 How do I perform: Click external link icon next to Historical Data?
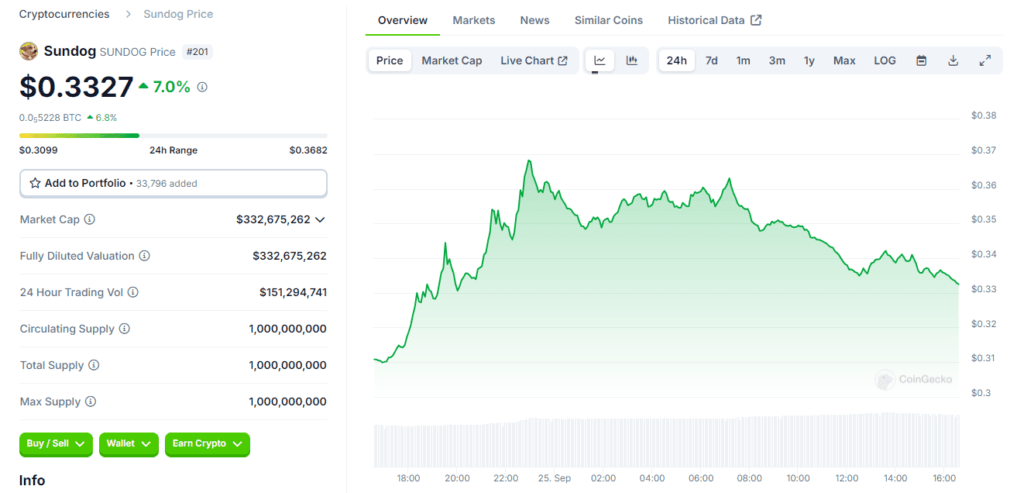point(756,20)
